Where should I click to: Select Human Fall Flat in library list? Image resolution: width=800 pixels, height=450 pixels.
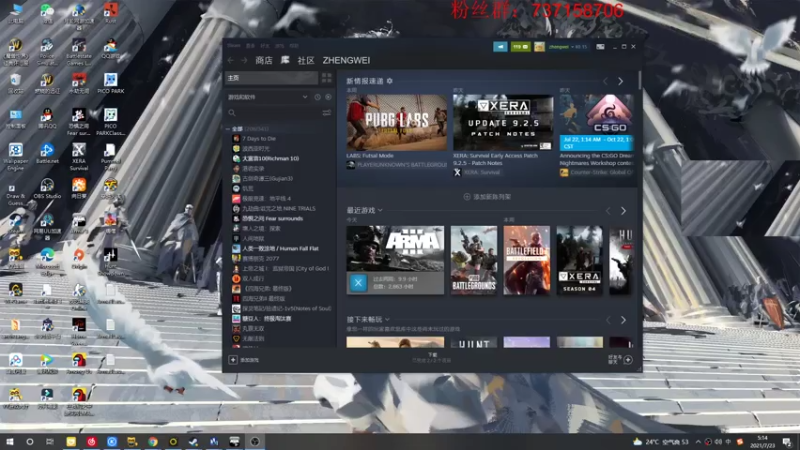tap(280, 248)
